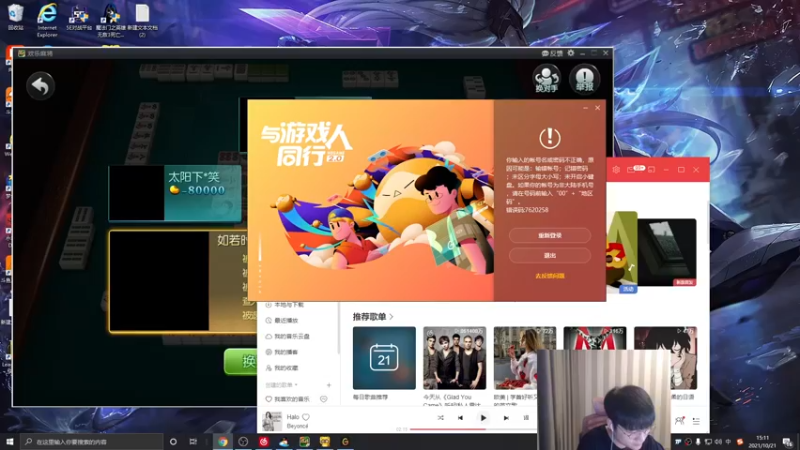Open the 新建文本文档 (2) desktop file
The width and height of the screenshot is (800, 450).
click(x=142, y=19)
